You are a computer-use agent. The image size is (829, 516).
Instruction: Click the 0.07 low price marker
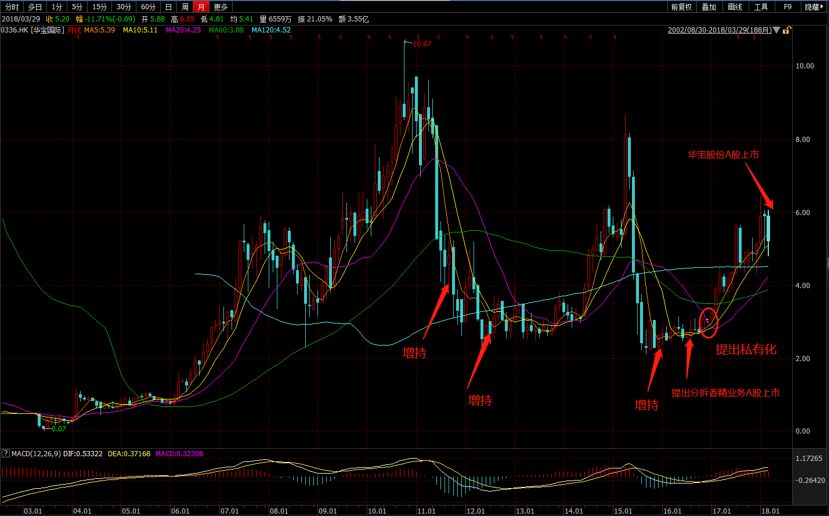[x=58, y=429]
